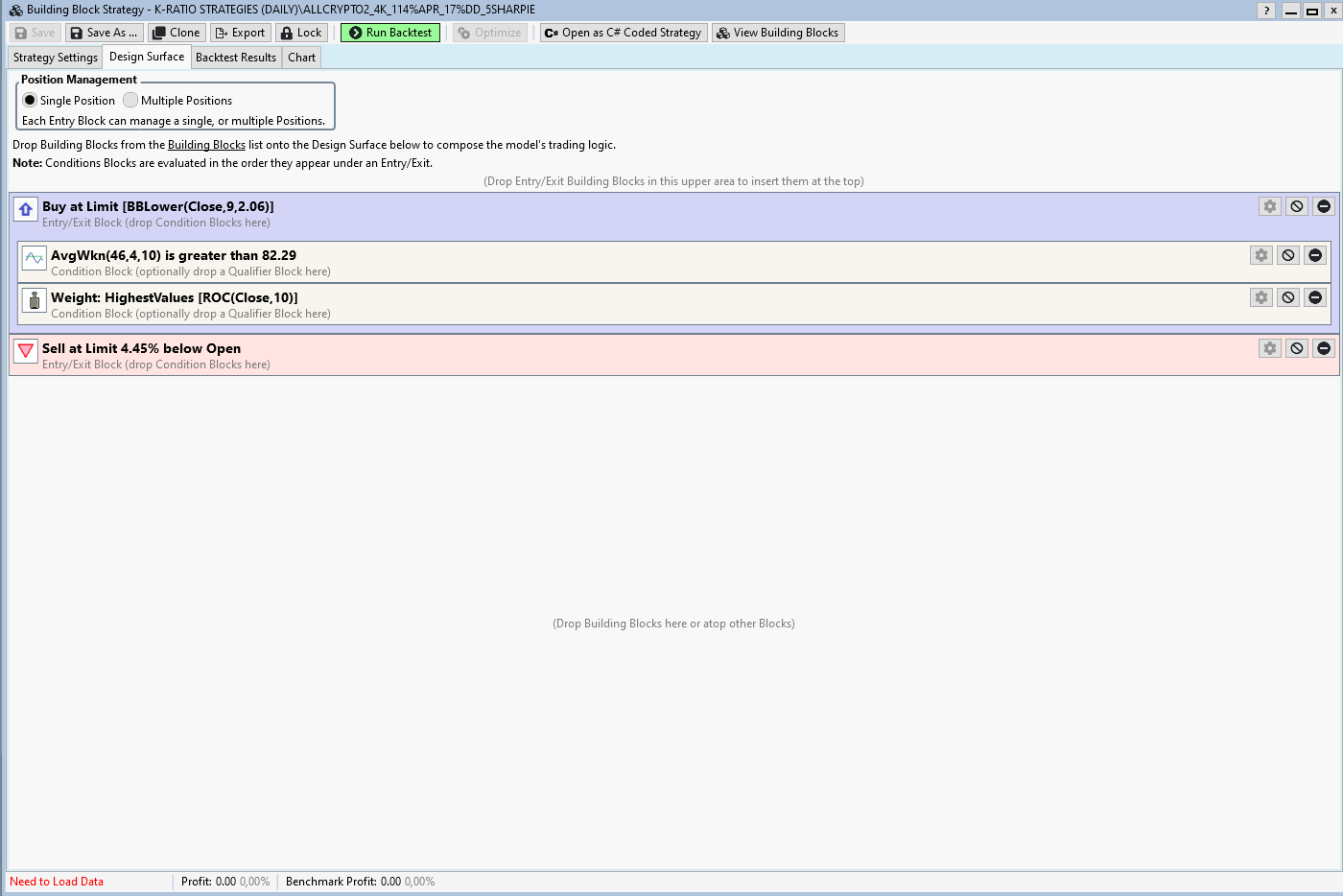Open settings gear for Sell at Limit block
The image size is (1343, 896).
(x=1269, y=348)
